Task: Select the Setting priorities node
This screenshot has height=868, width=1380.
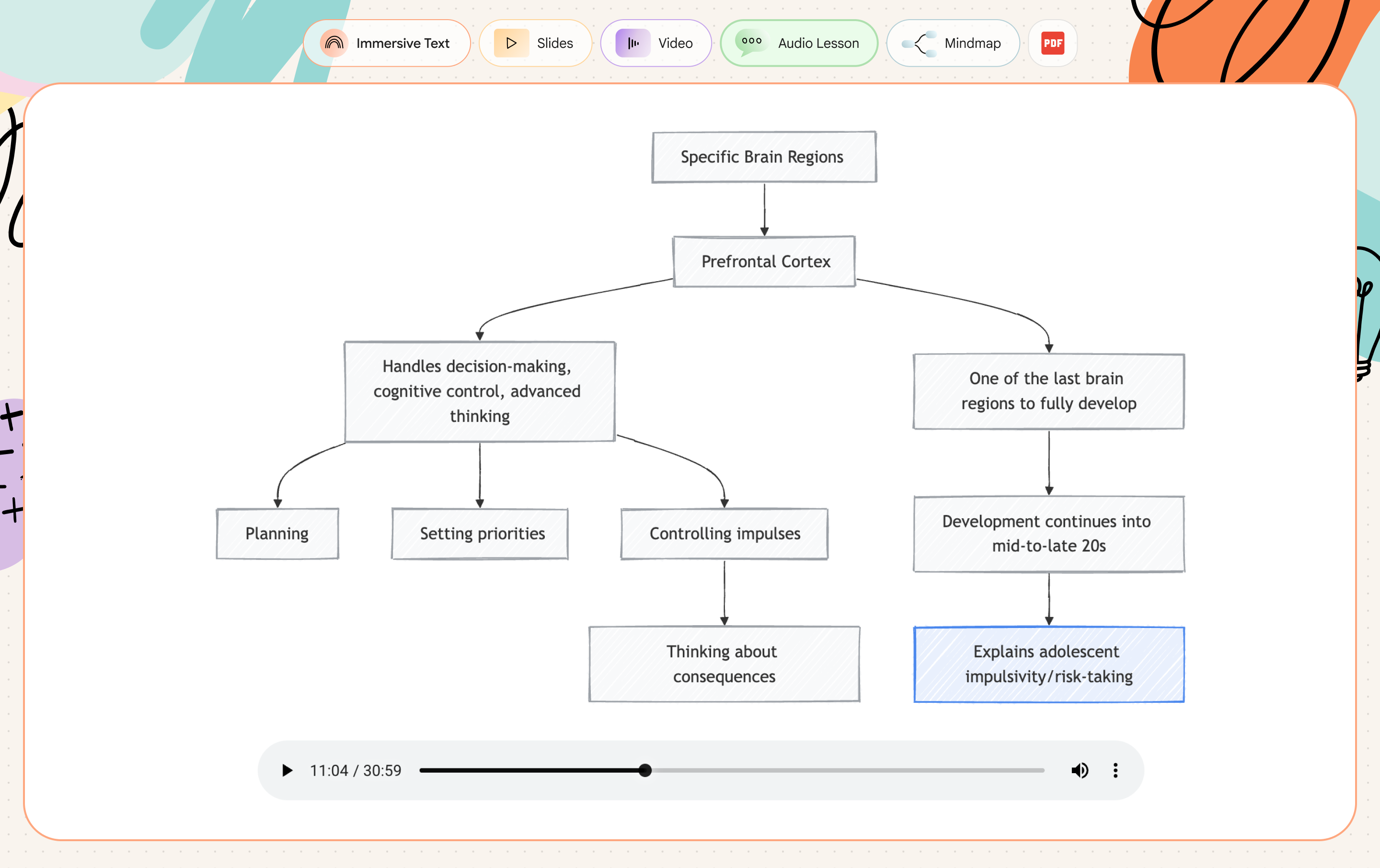Action: coord(480,534)
